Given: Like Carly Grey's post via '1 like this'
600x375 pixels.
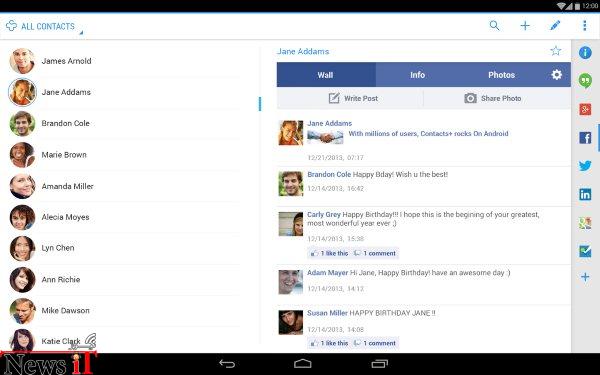Looking at the screenshot, I should click(329, 253).
